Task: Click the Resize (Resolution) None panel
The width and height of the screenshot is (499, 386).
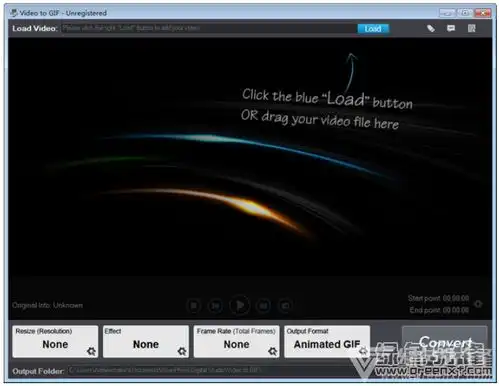Action: coord(55,342)
